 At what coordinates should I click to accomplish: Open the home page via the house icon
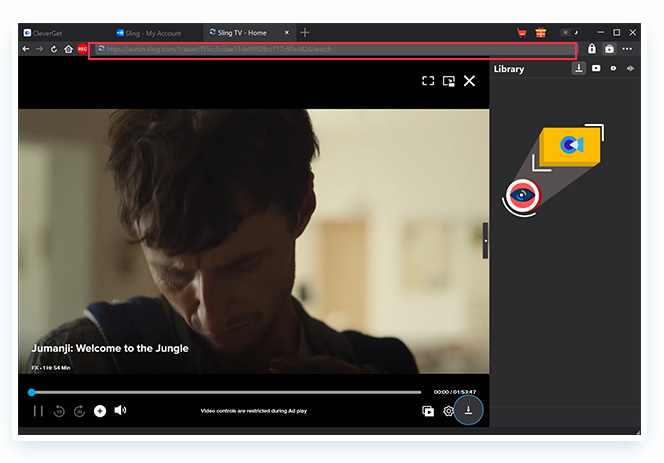click(x=68, y=49)
